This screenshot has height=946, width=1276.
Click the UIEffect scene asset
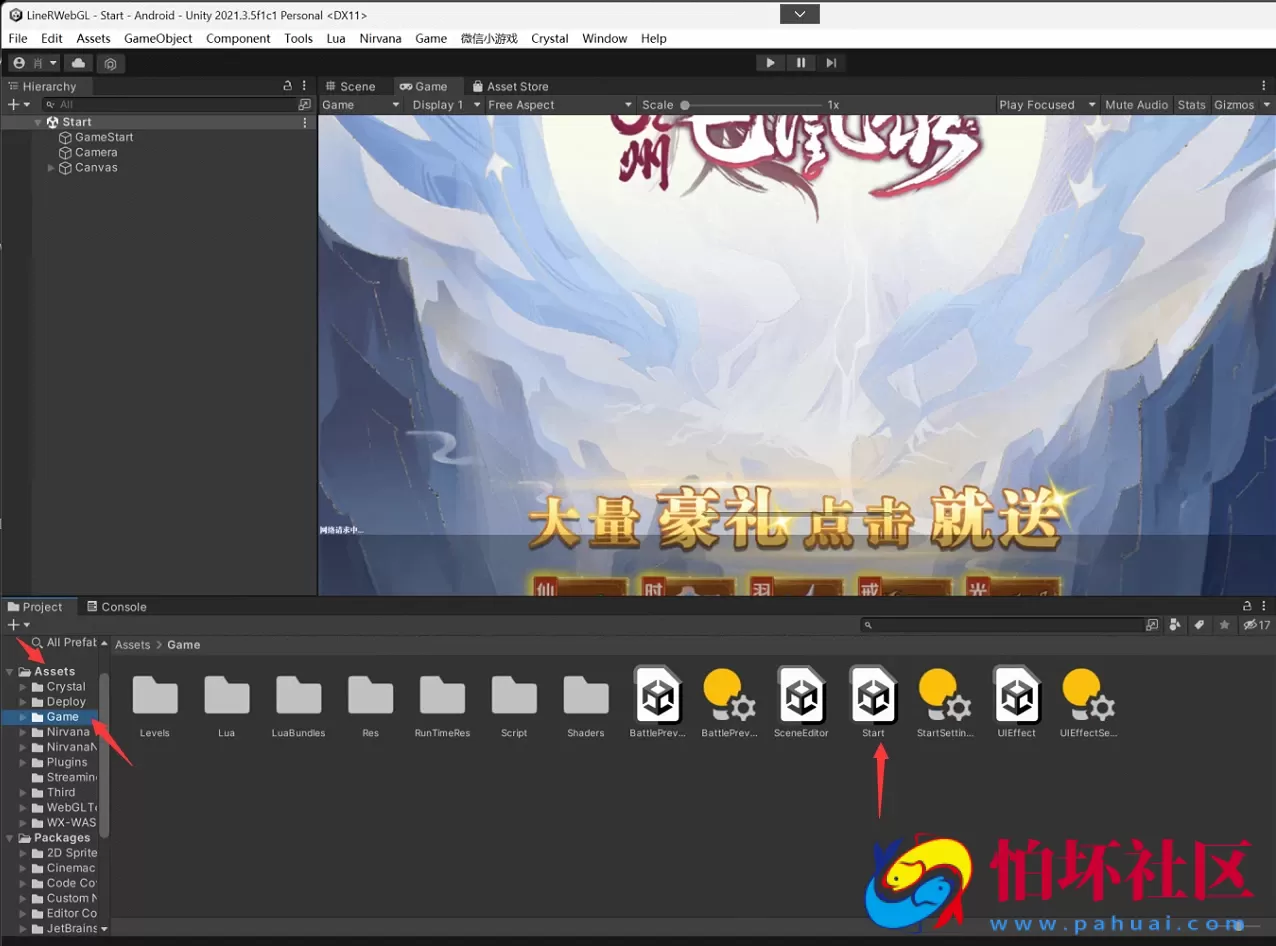point(1016,695)
